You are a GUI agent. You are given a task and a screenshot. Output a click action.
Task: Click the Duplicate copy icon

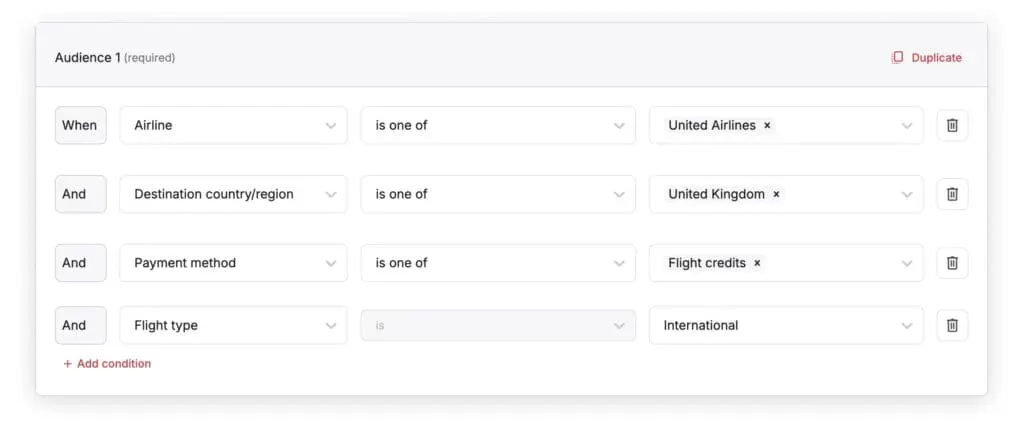[897, 58]
